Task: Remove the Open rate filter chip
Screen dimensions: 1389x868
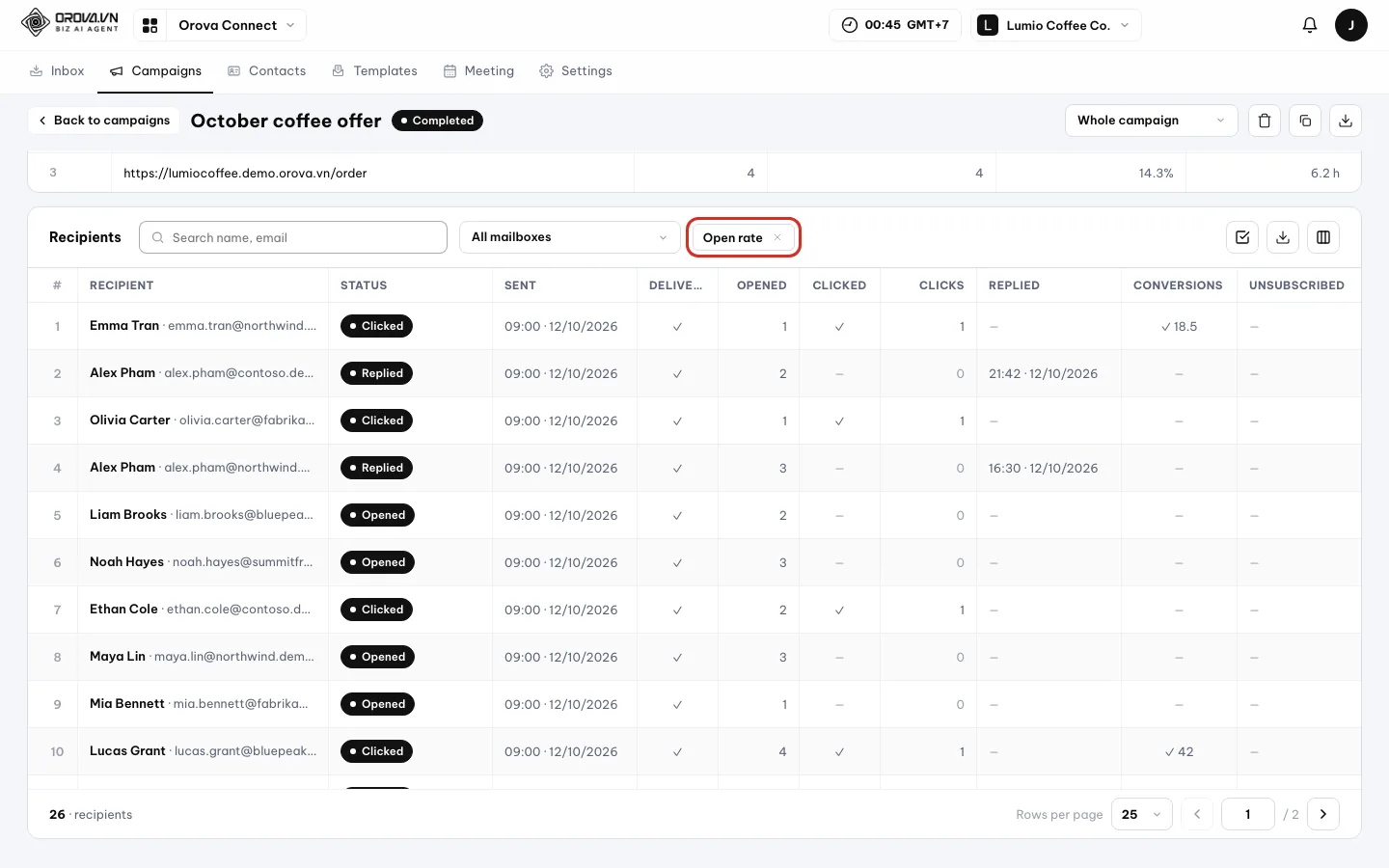Action: [x=777, y=237]
